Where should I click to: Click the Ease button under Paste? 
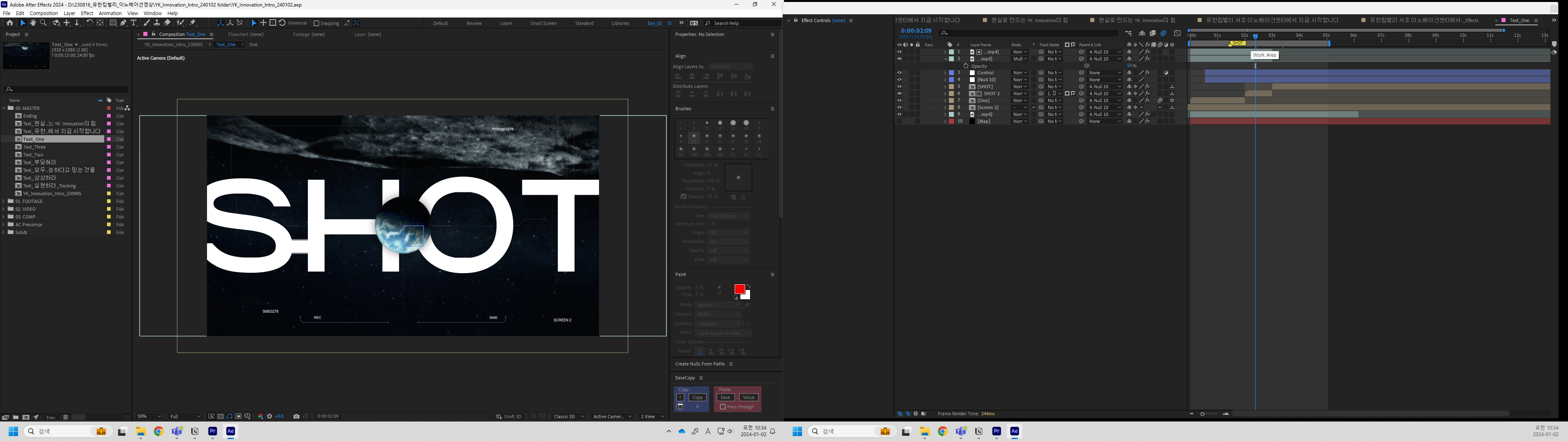725,397
